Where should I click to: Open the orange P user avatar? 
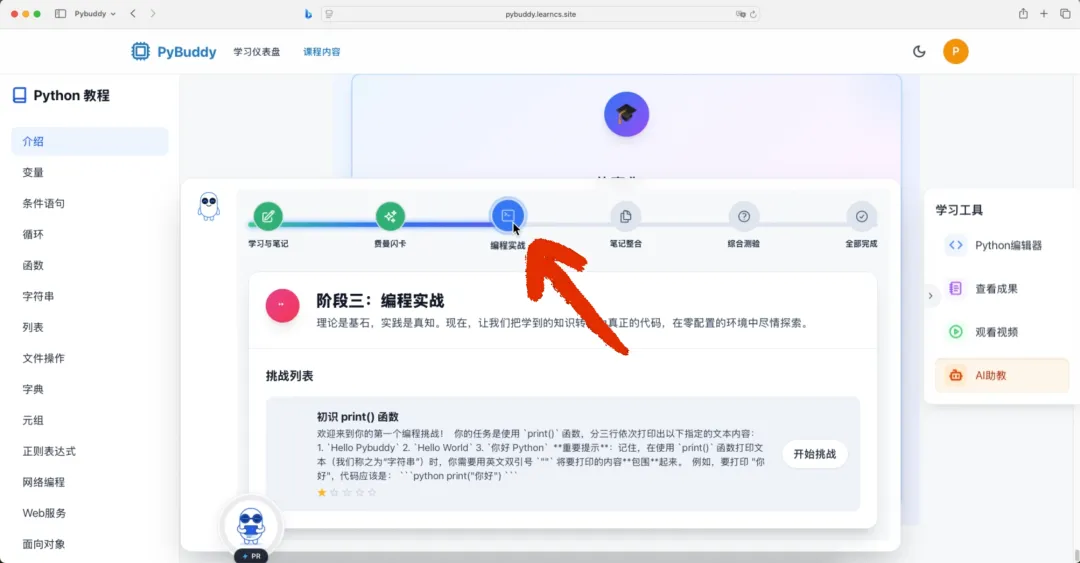(955, 52)
